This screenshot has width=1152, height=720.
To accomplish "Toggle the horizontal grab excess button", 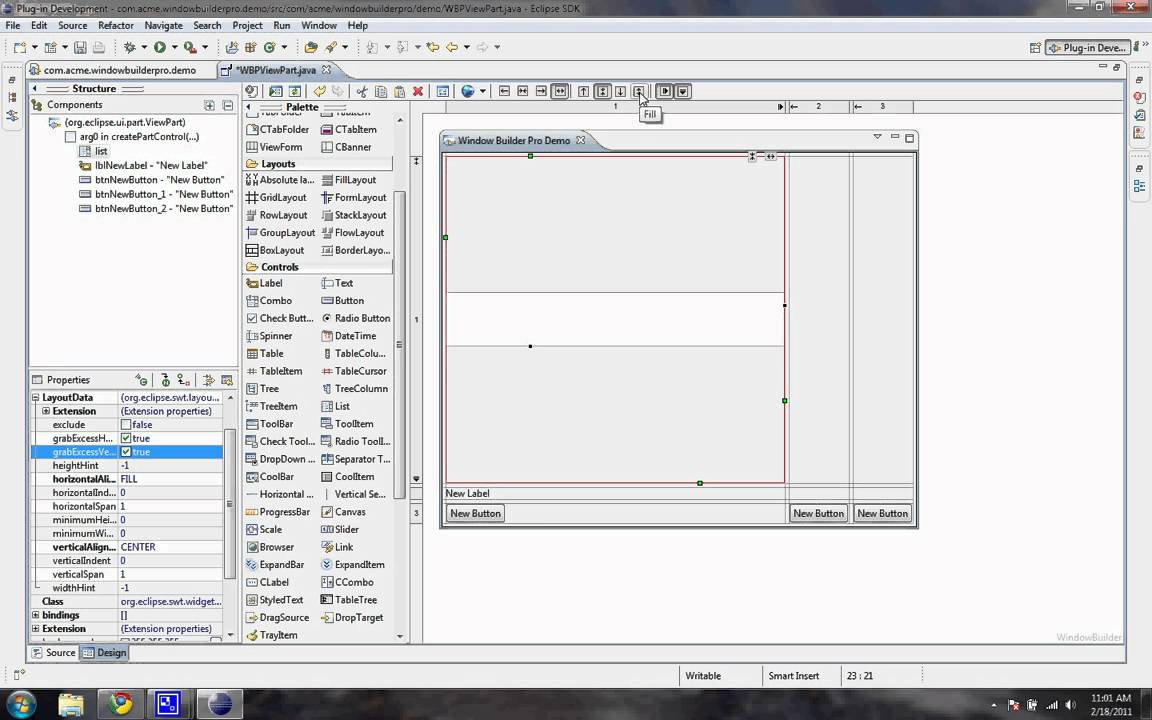I will point(664,91).
